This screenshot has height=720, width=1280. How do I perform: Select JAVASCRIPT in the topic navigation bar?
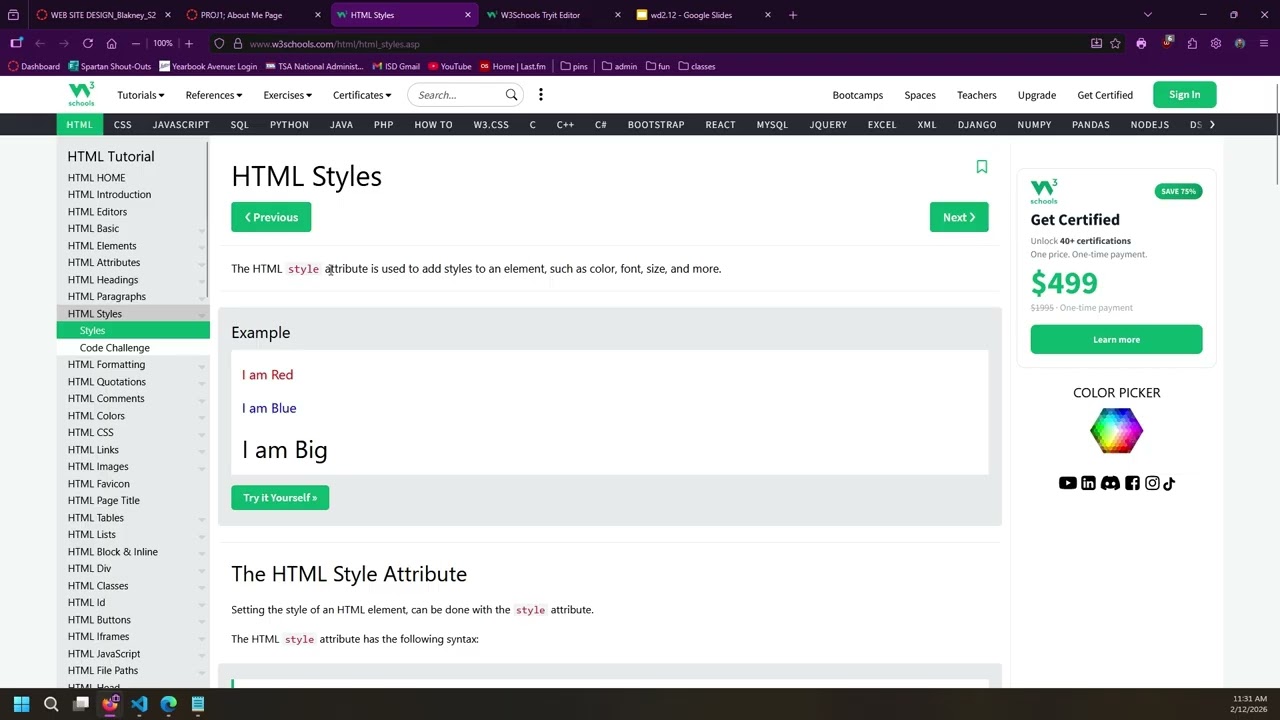[x=181, y=125]
